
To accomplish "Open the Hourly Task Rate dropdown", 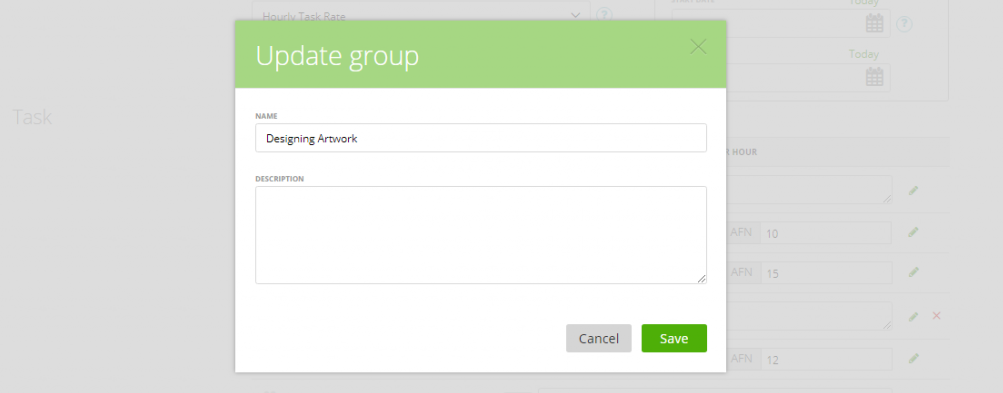I will (420, 15).
